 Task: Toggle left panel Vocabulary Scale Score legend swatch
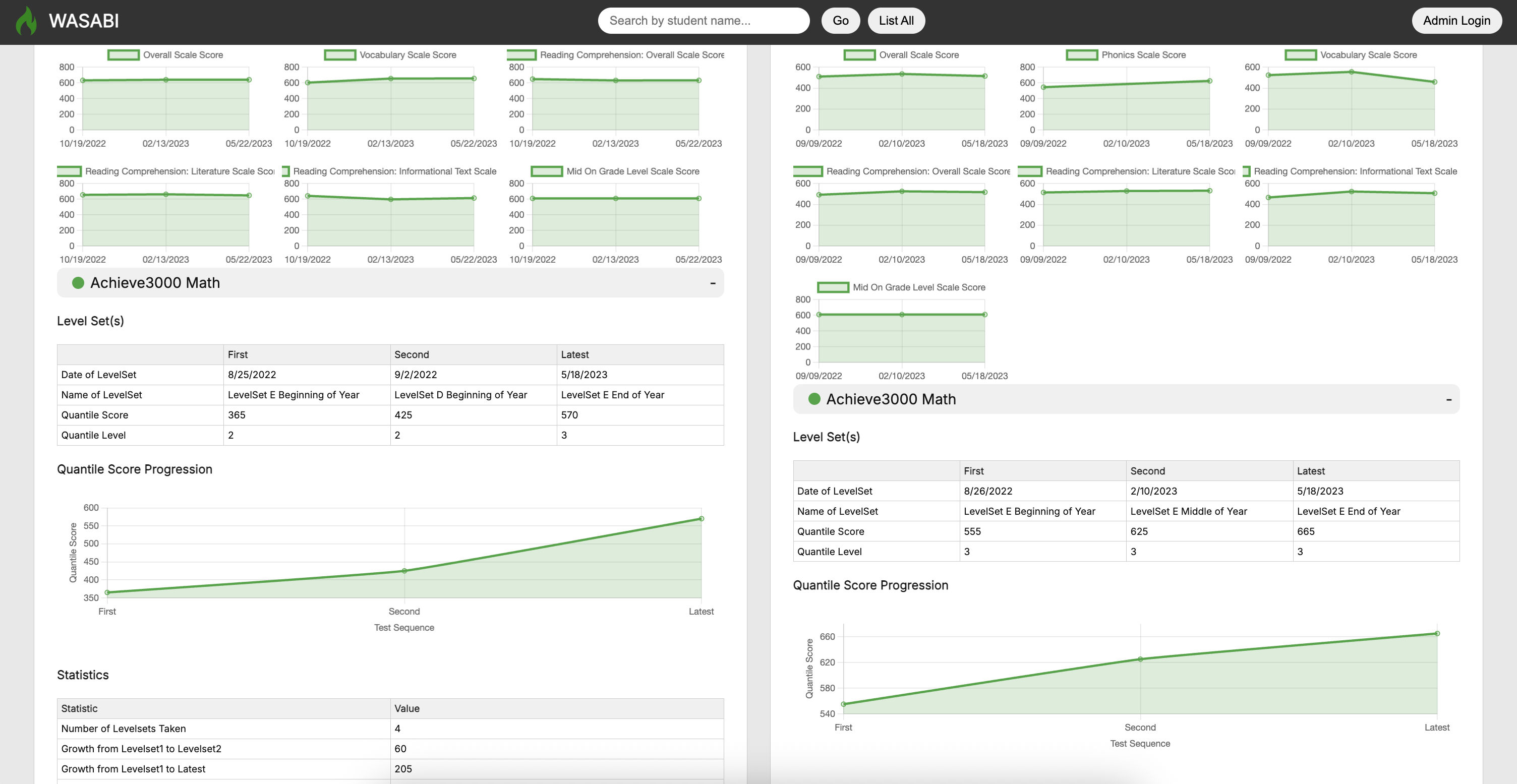pyautogui.click(x=340, y=55)
